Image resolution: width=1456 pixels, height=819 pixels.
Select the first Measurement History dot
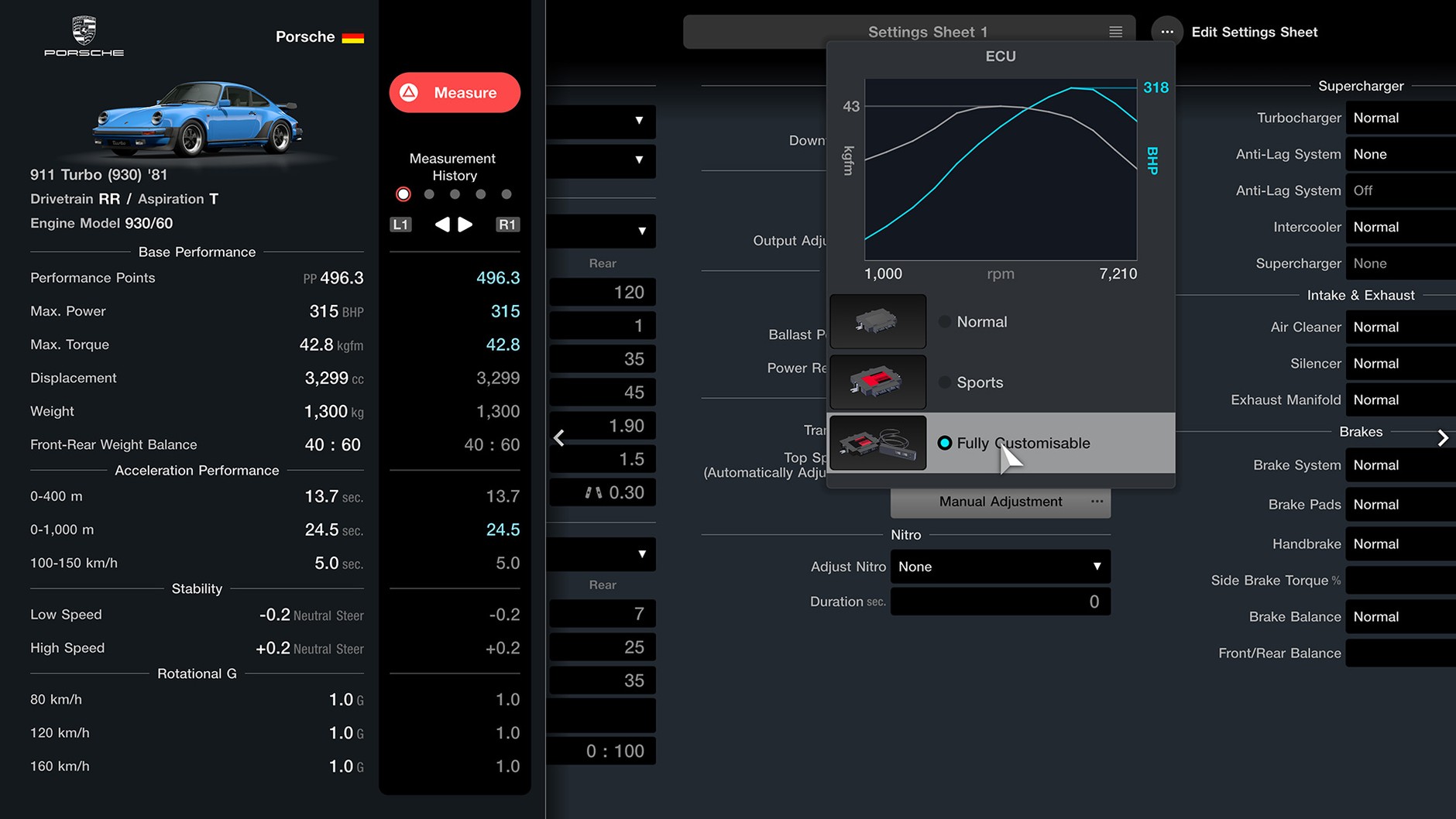[403, 194]
